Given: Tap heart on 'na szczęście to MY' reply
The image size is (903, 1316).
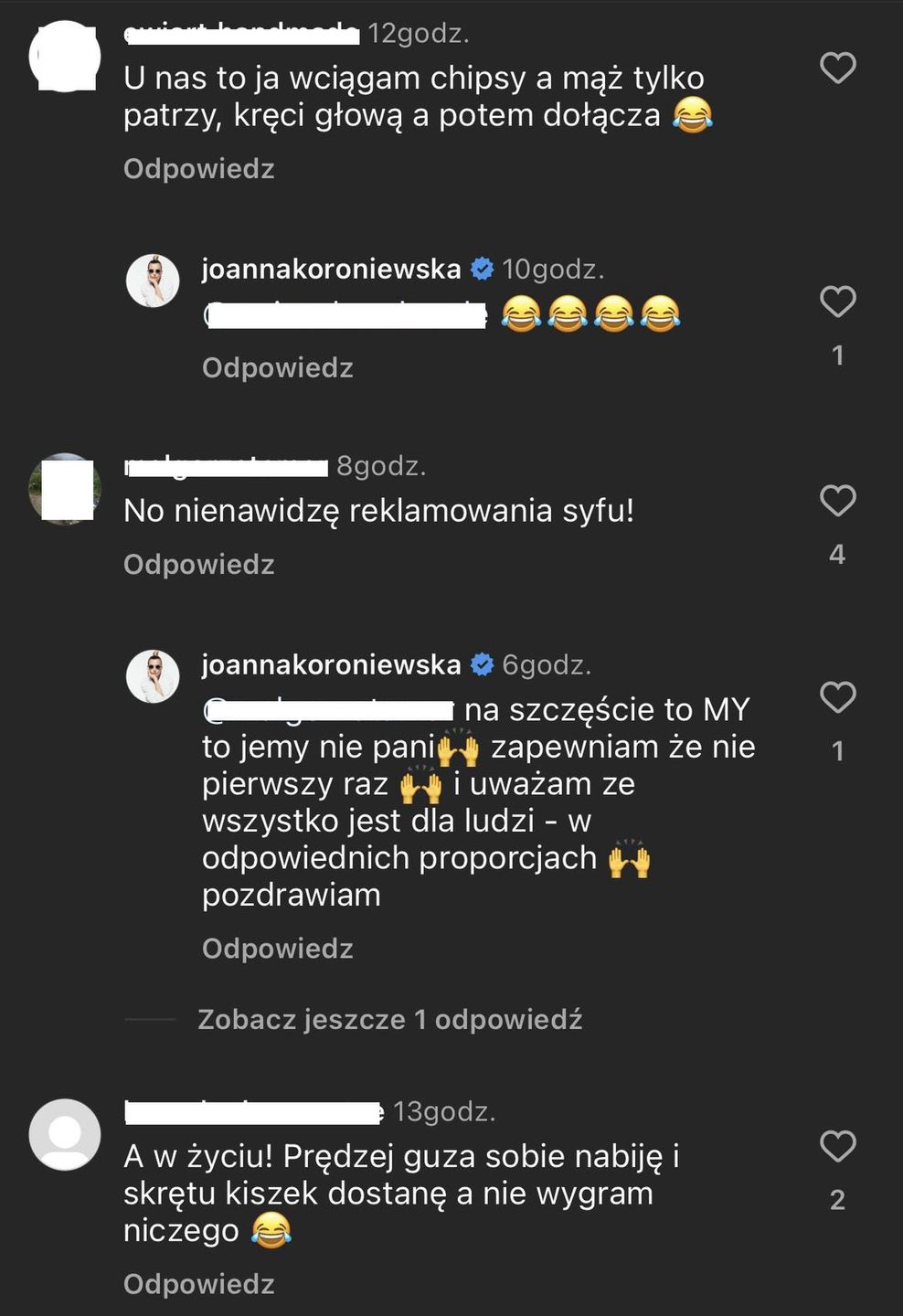Looking at the screenshot, I should coord(837,698).
